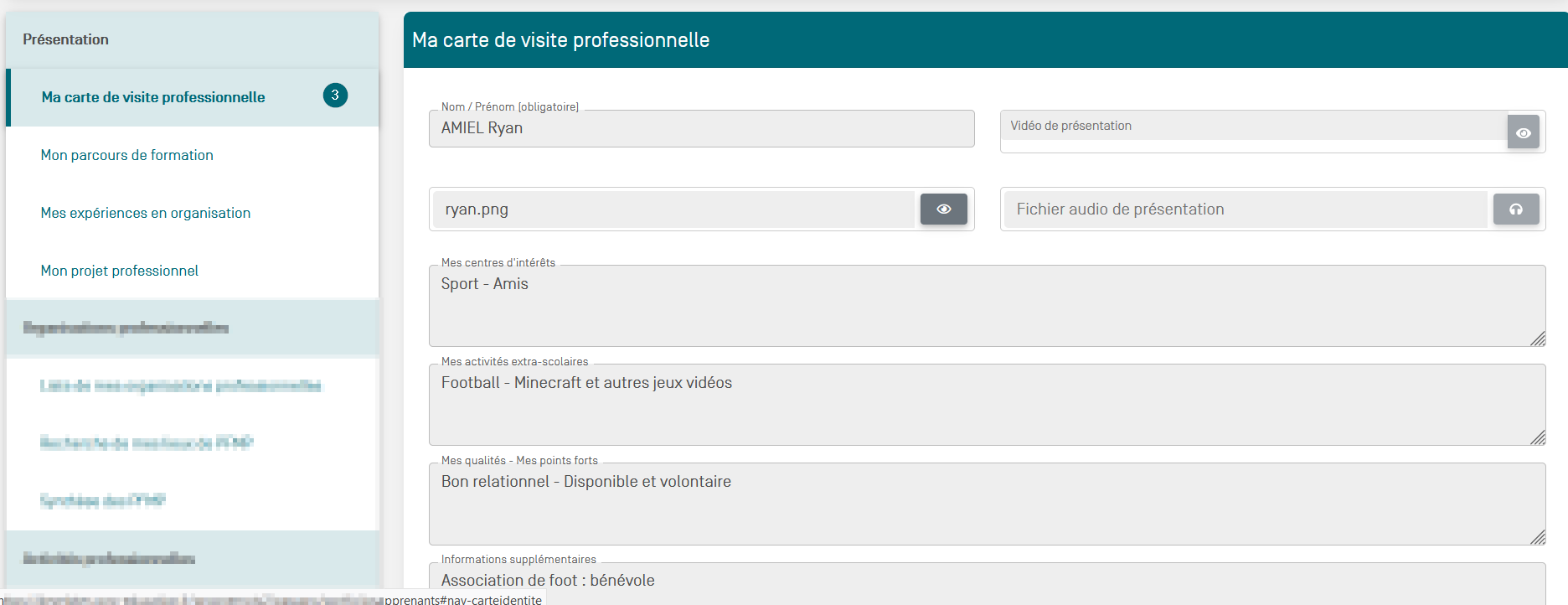Click the eye icon next to ryan.png
Image resolution: width=1568 pixels, height=605 pixels.
point(943,209)
